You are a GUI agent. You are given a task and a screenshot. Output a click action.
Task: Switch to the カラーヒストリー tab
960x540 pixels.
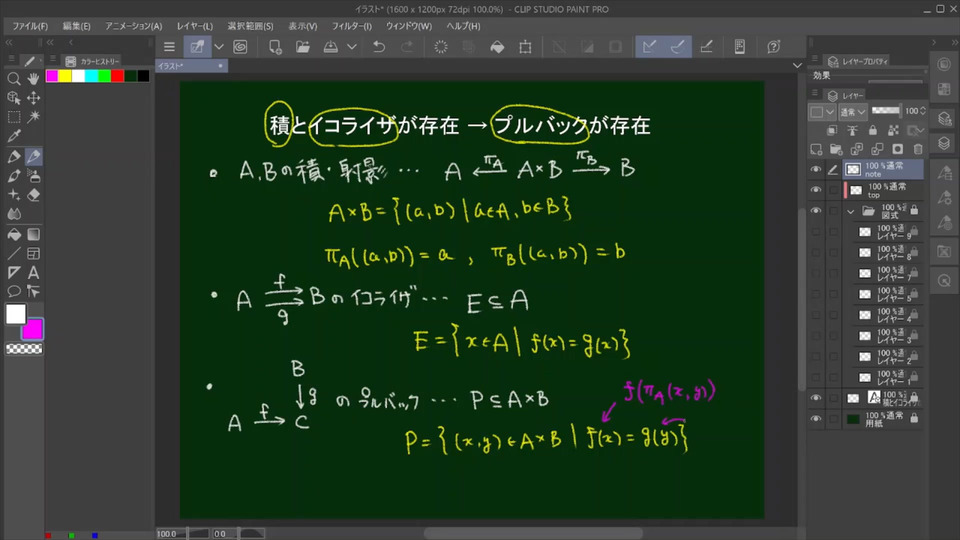coord(92,61)
